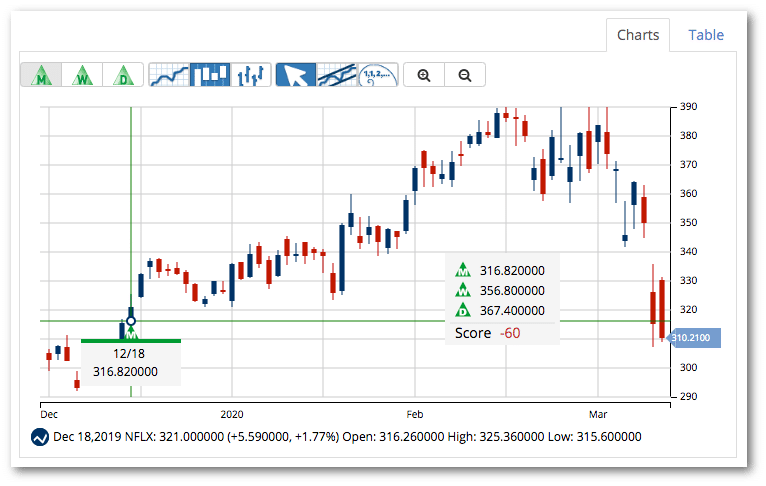
Task: Click the Dec label on the time axis
Action: [49, 415]
